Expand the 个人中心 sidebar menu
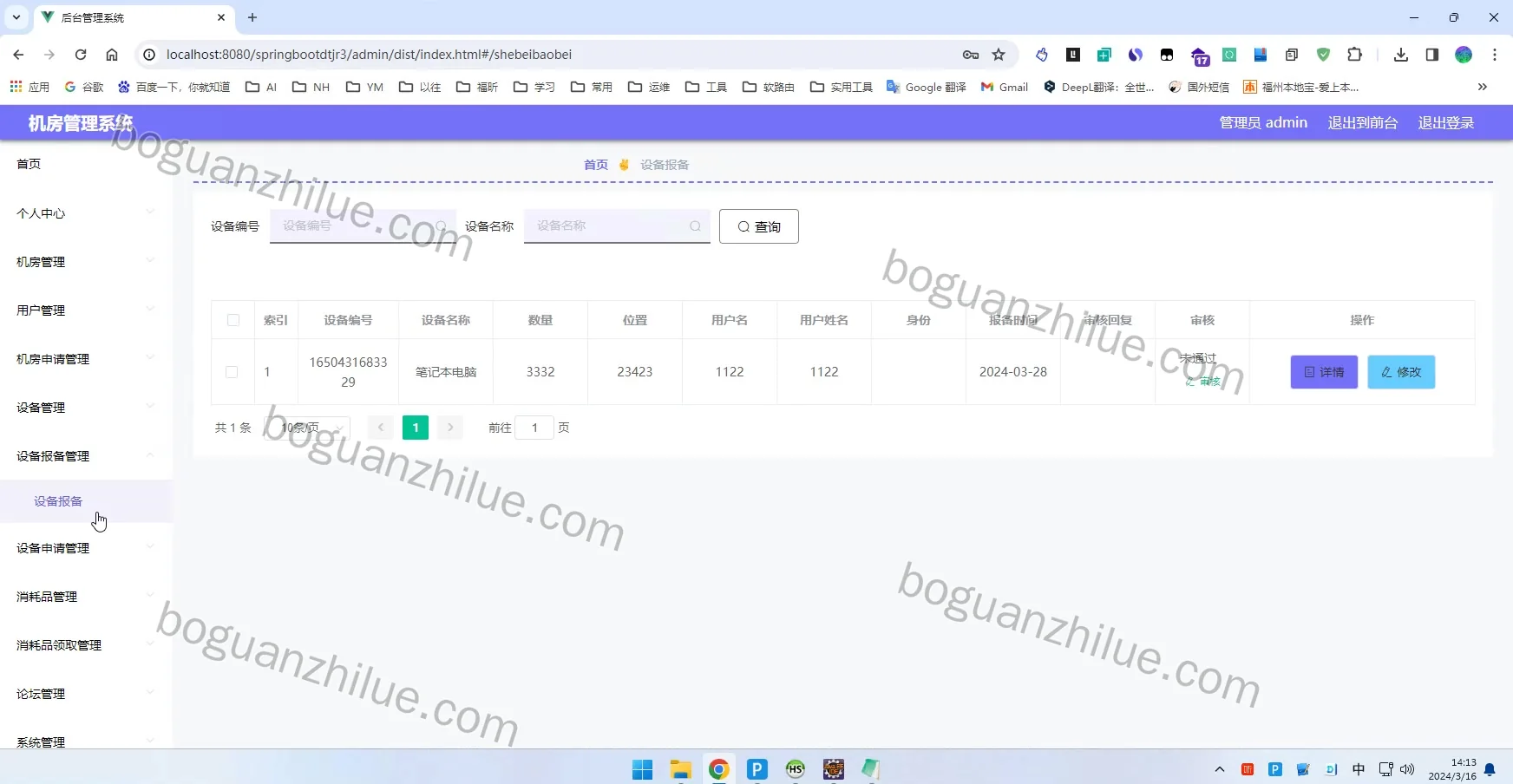The height and width of the screenshot is (784, 1513). (x=86, y=213)
